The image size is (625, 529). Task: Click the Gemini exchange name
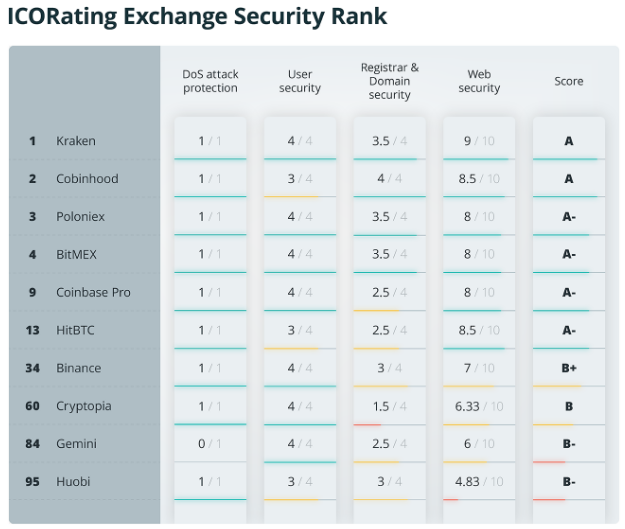[x=76, y=444]
